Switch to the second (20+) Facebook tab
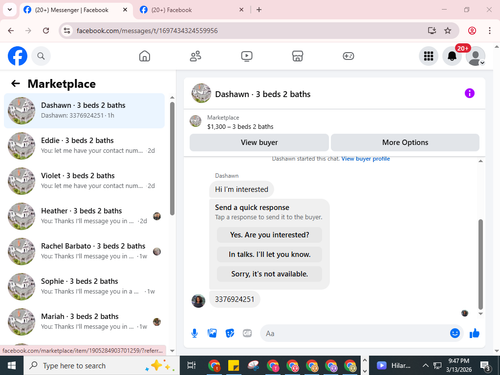This screenshot has height=375, width=500. (192, 10)
